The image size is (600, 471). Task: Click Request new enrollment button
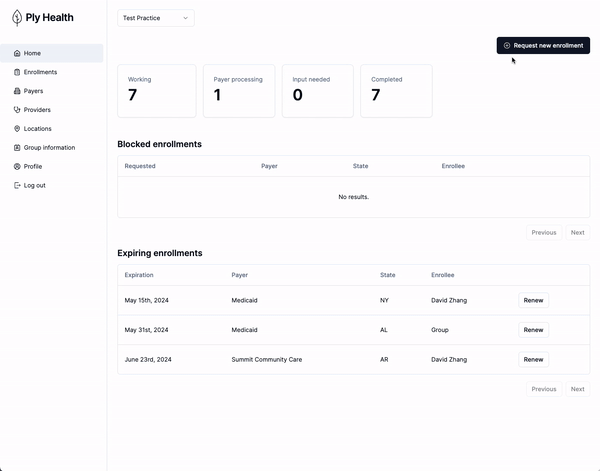[543, 46]
